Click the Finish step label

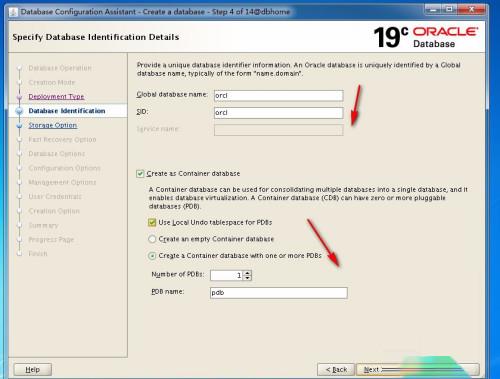[38, 254]
